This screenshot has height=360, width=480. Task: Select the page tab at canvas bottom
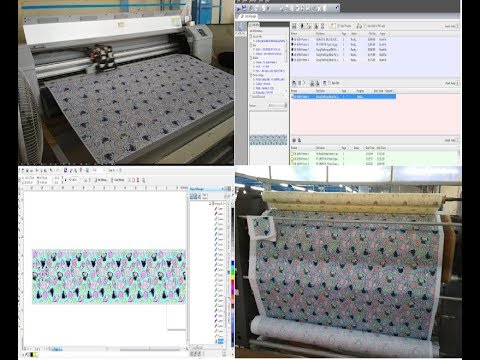click(x=56, y=349)
